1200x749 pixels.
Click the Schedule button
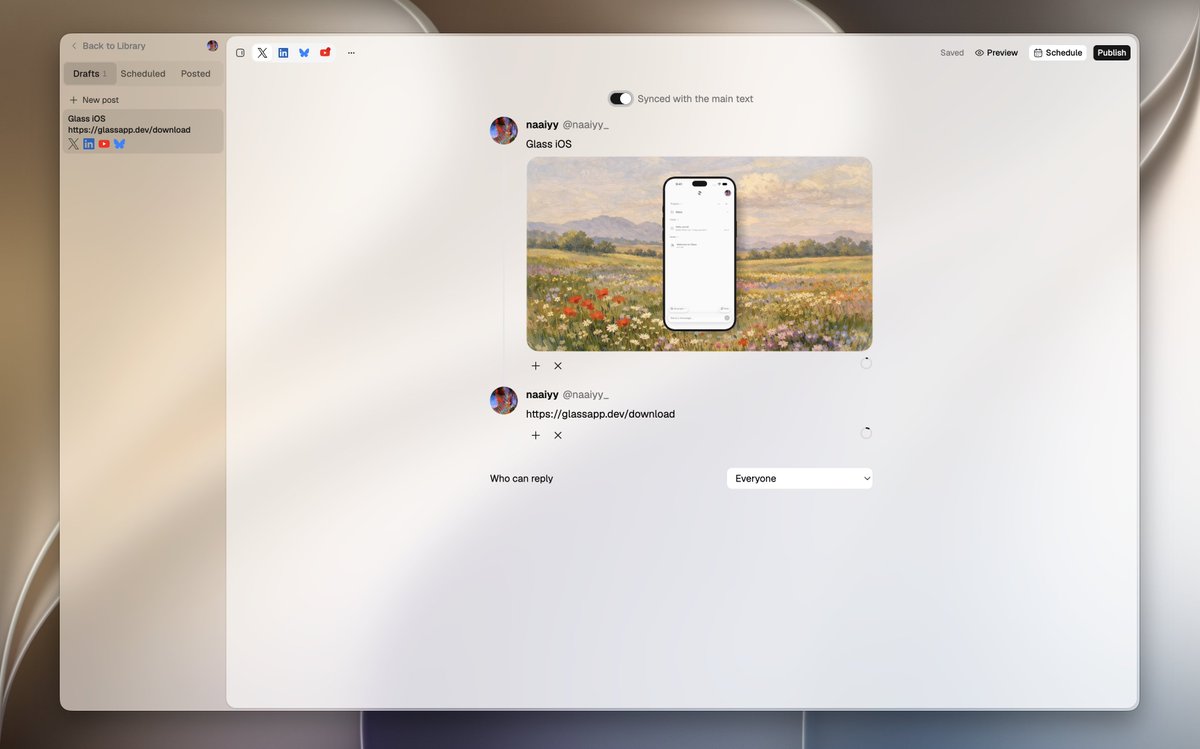pyautogui.click(x=1058, y=53)
